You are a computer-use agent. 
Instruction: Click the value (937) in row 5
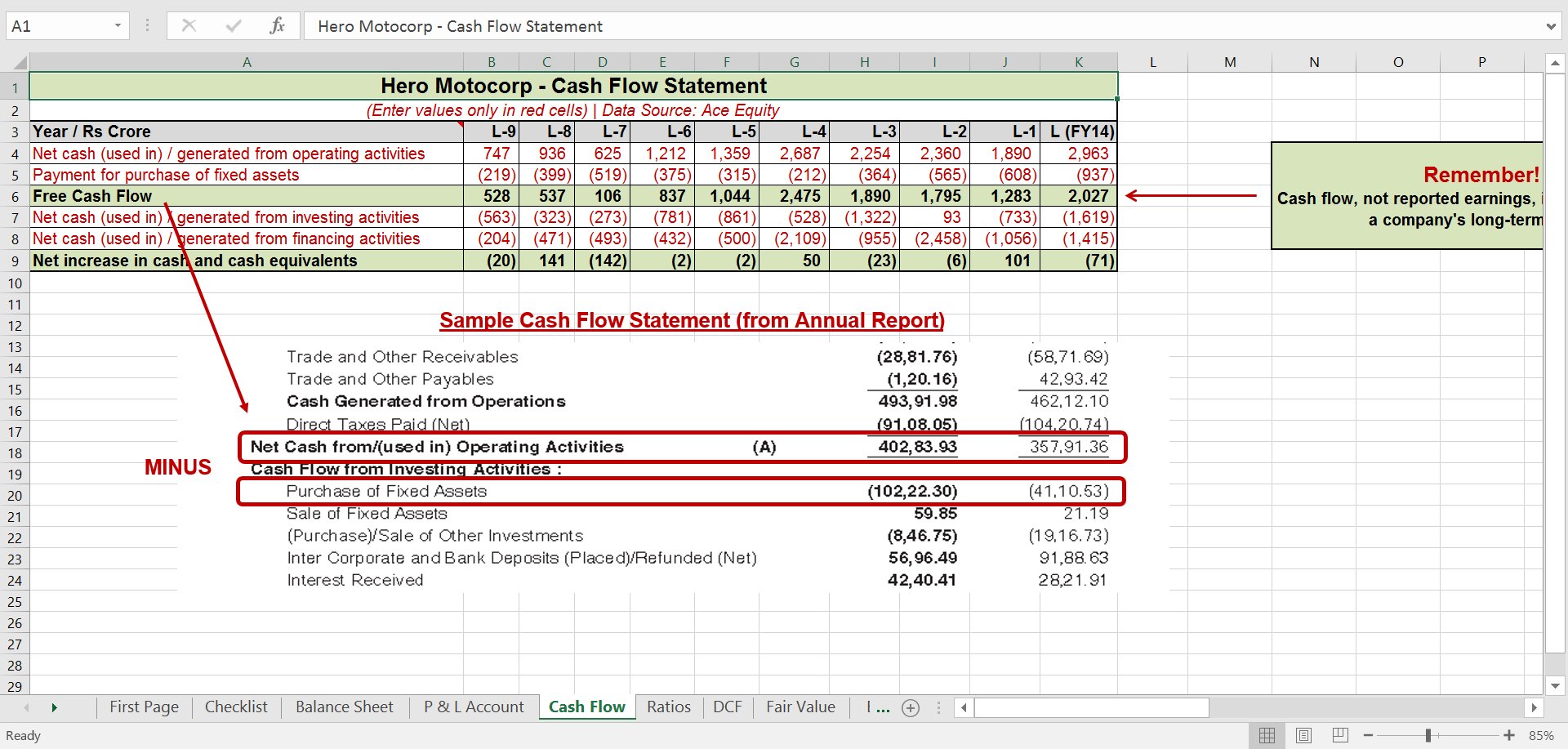click(x=1079, y=175)
